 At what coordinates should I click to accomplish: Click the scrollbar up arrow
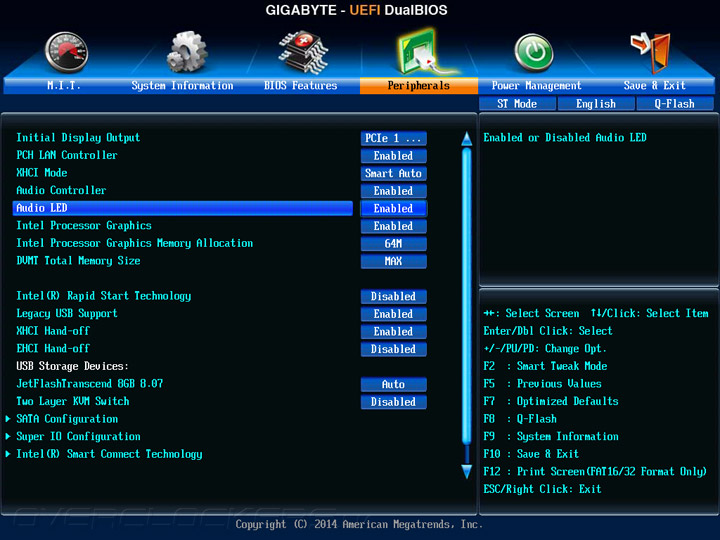[467, 138]
